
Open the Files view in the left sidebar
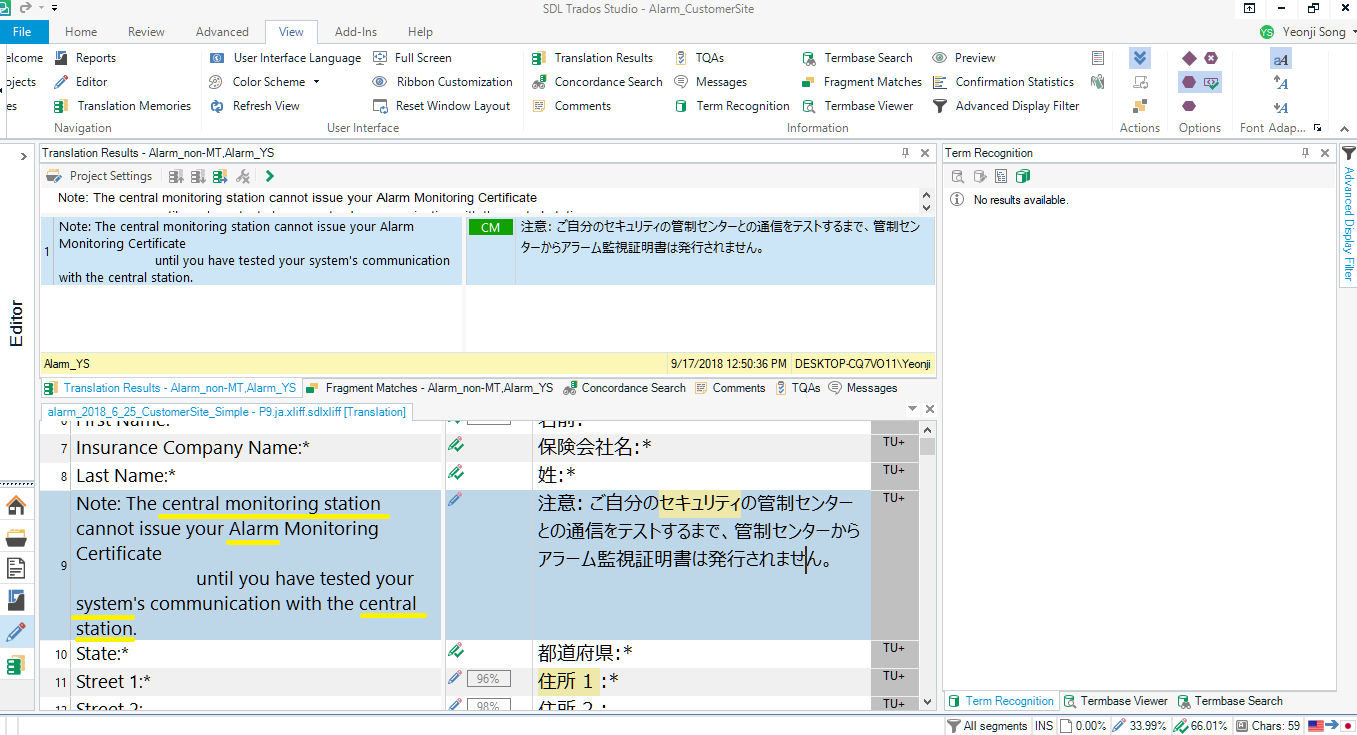click(x=16, y=569)
